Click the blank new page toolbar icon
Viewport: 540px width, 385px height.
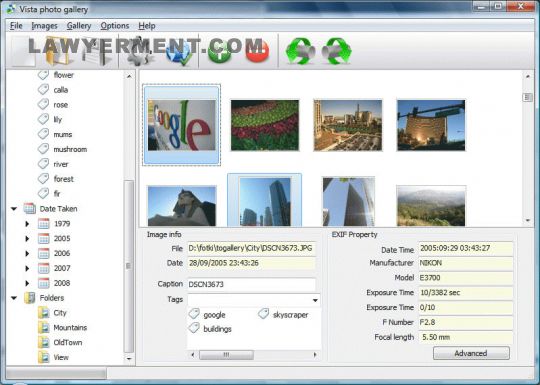tap(23, 51)
